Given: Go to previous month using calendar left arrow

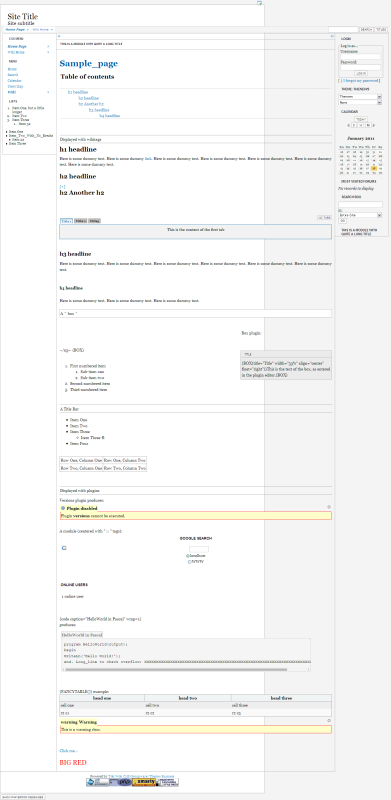Looking at the screenshot, I should coord(348,125).
